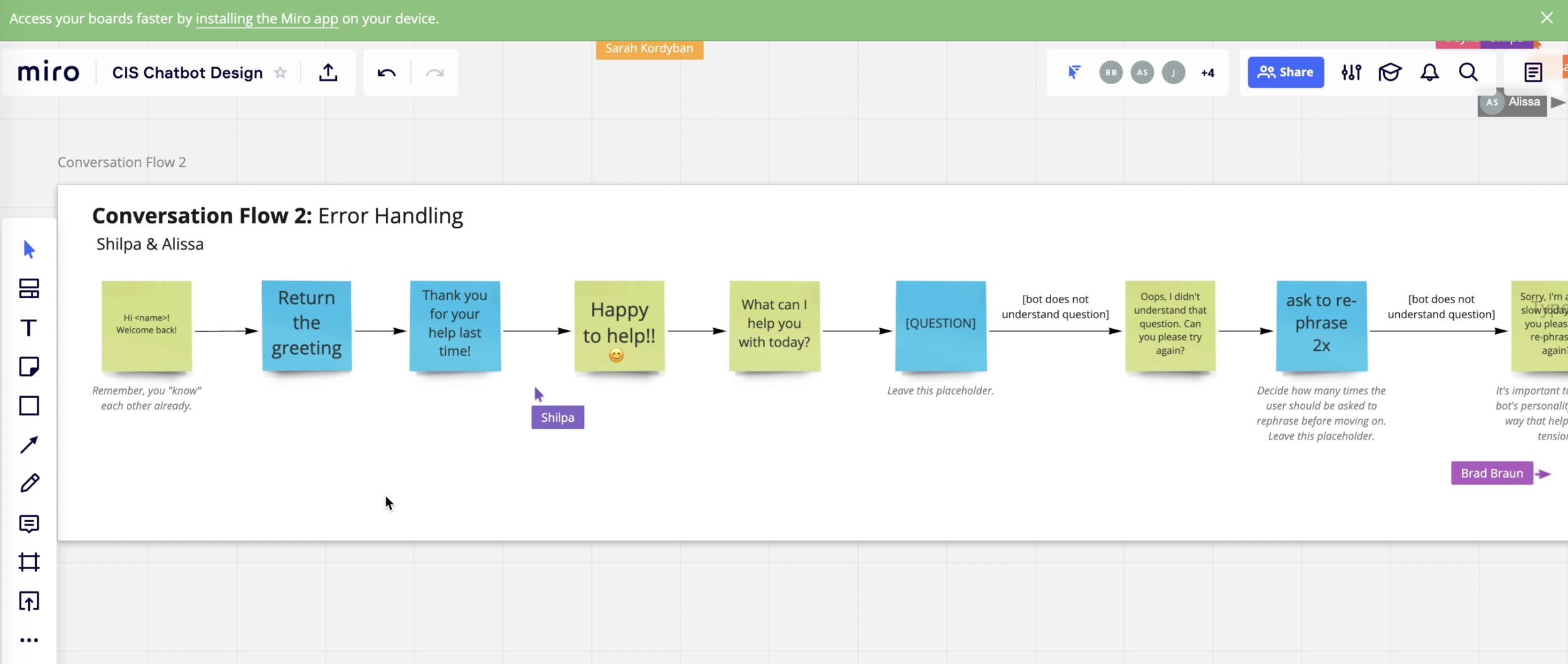Open the board settings sliders icon
The image size is (1568, 664).
pos(1351,73)
